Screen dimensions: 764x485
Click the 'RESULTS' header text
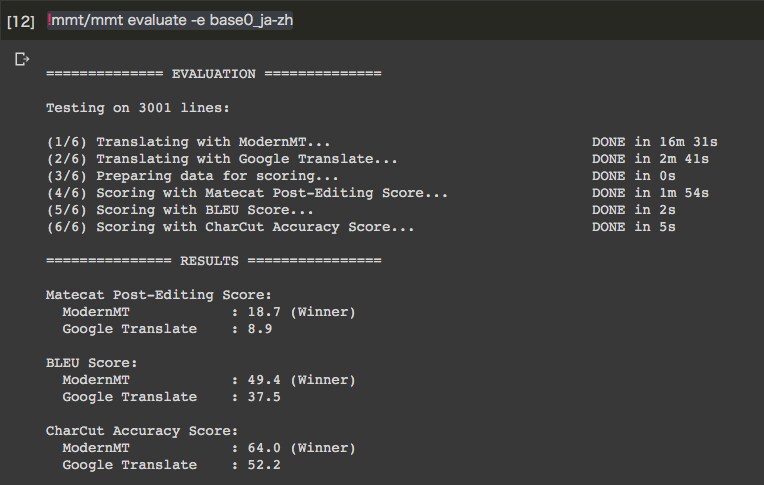pyautogui.click(x=210, y=261)
